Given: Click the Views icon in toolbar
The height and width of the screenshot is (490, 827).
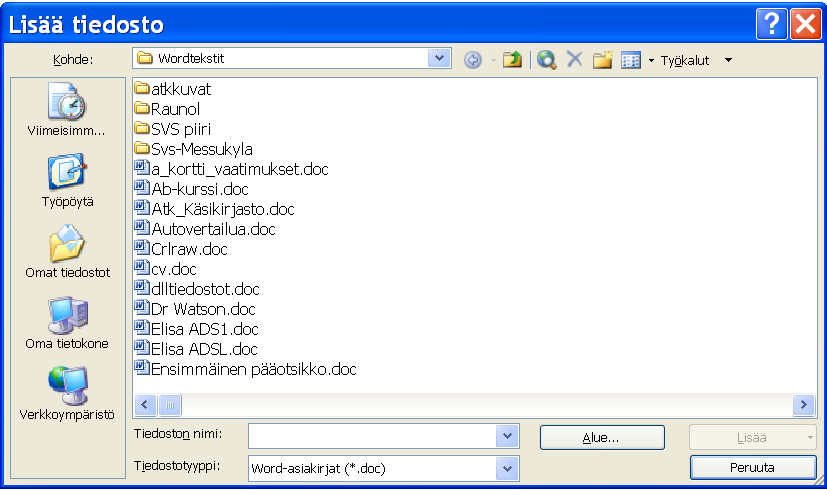Looking at the screenshot, I should tap(631, 60).
